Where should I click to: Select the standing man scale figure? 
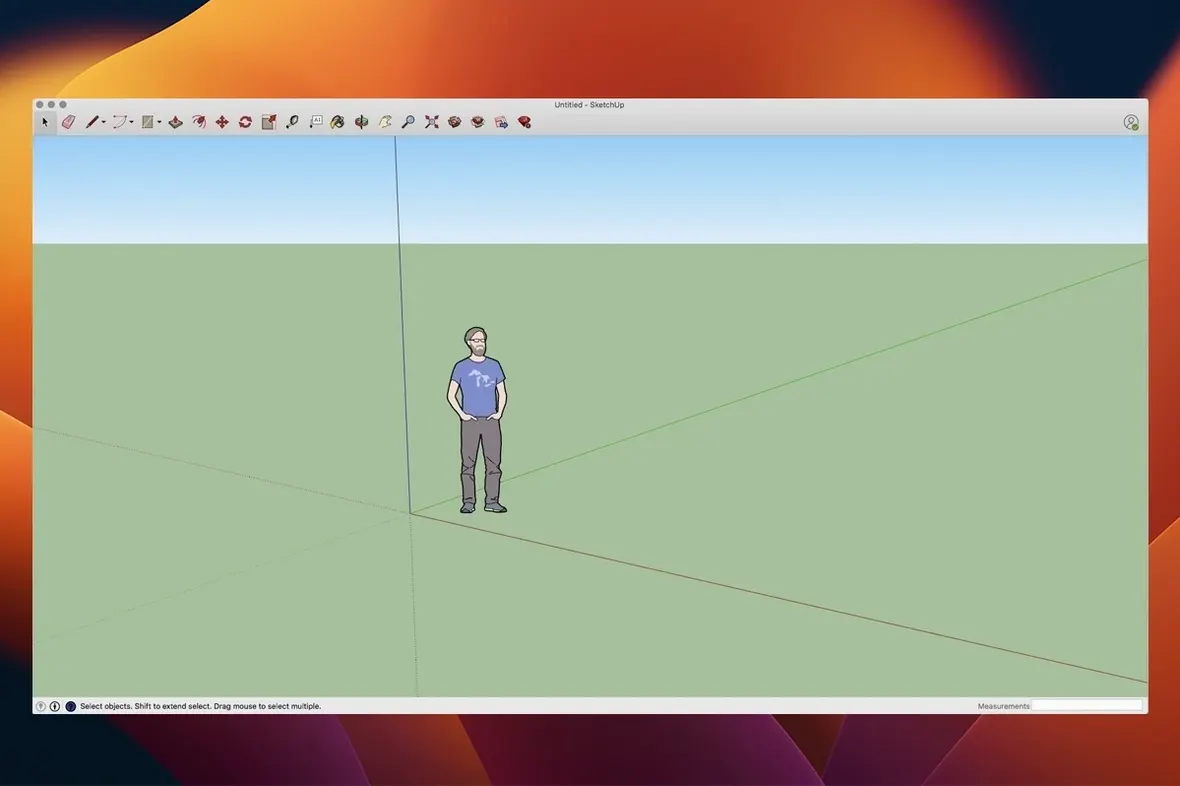coord(477,420)
